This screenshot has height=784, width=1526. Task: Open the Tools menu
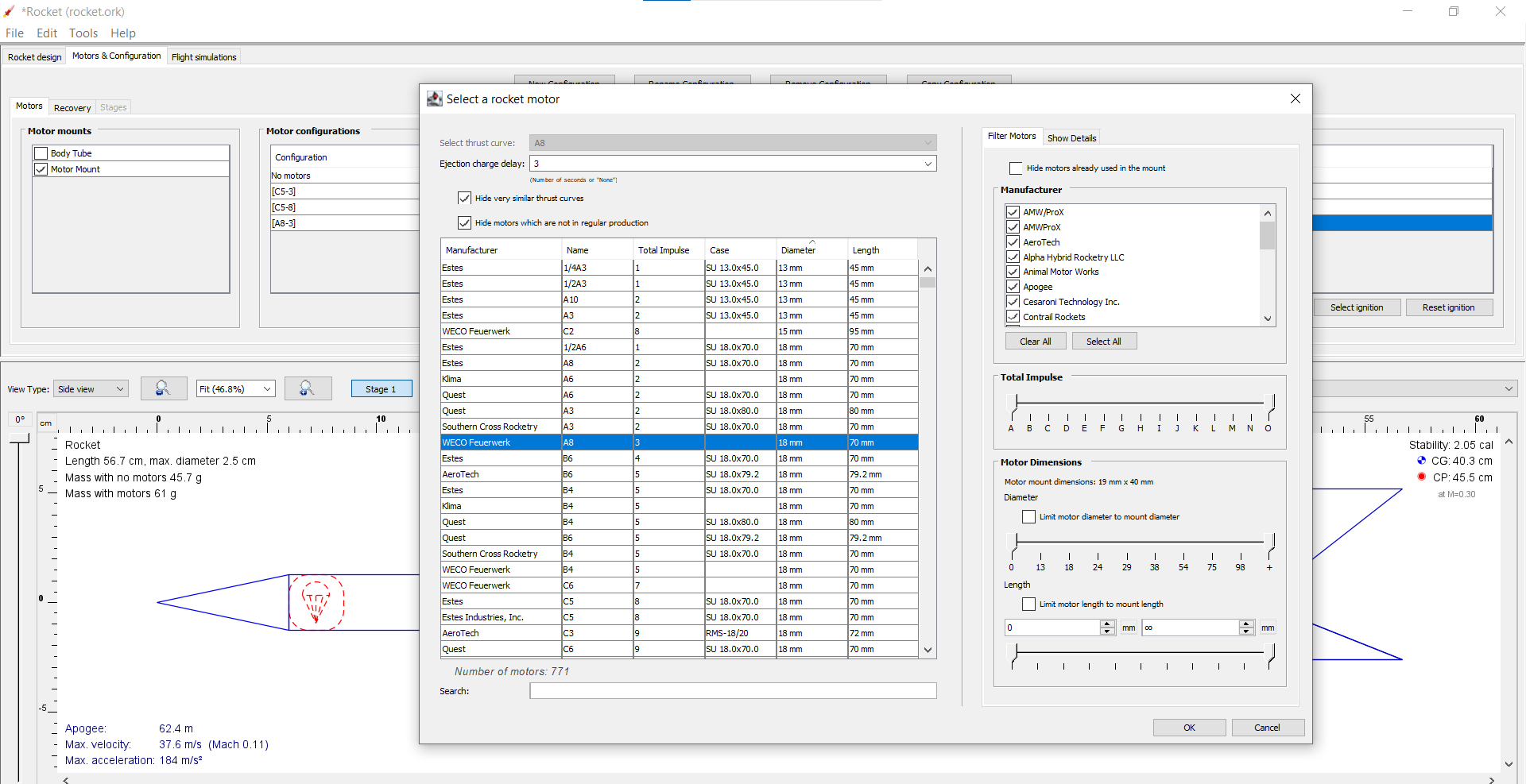[83, 33]
